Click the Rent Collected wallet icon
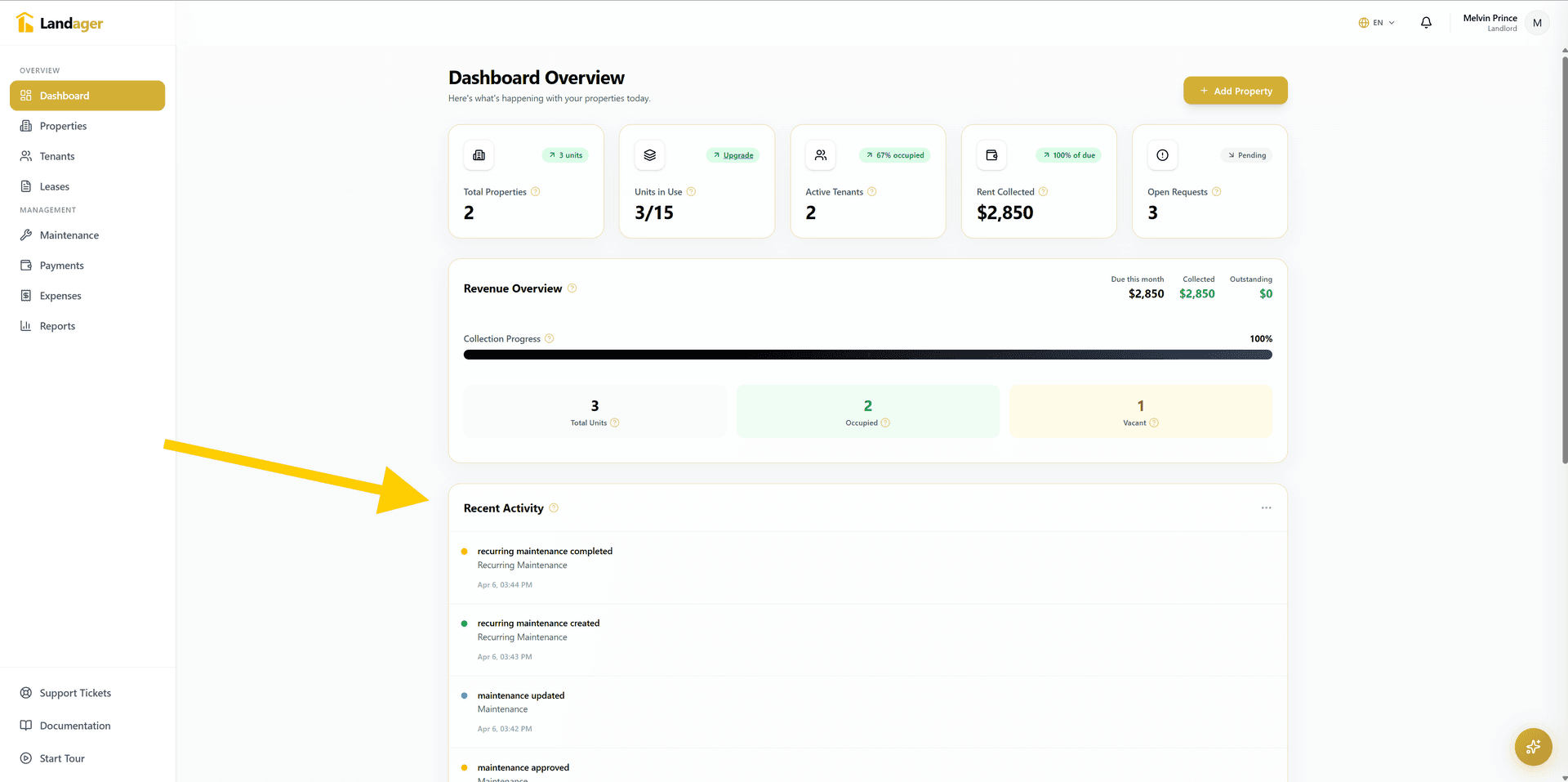The width and height of the screenshot is (1568, 782). coord(991,155)
